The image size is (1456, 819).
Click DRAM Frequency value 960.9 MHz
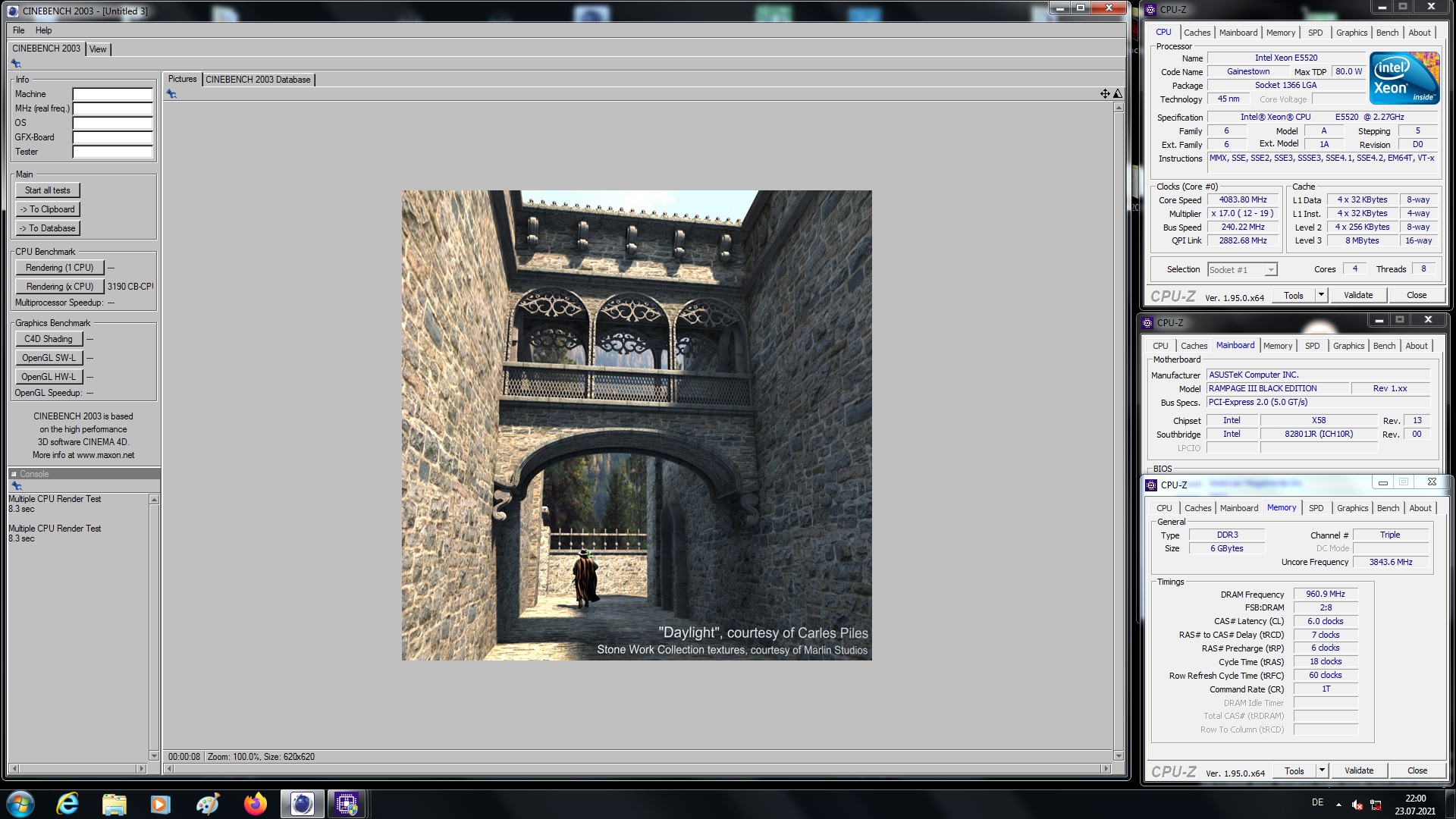(1326, 595)
